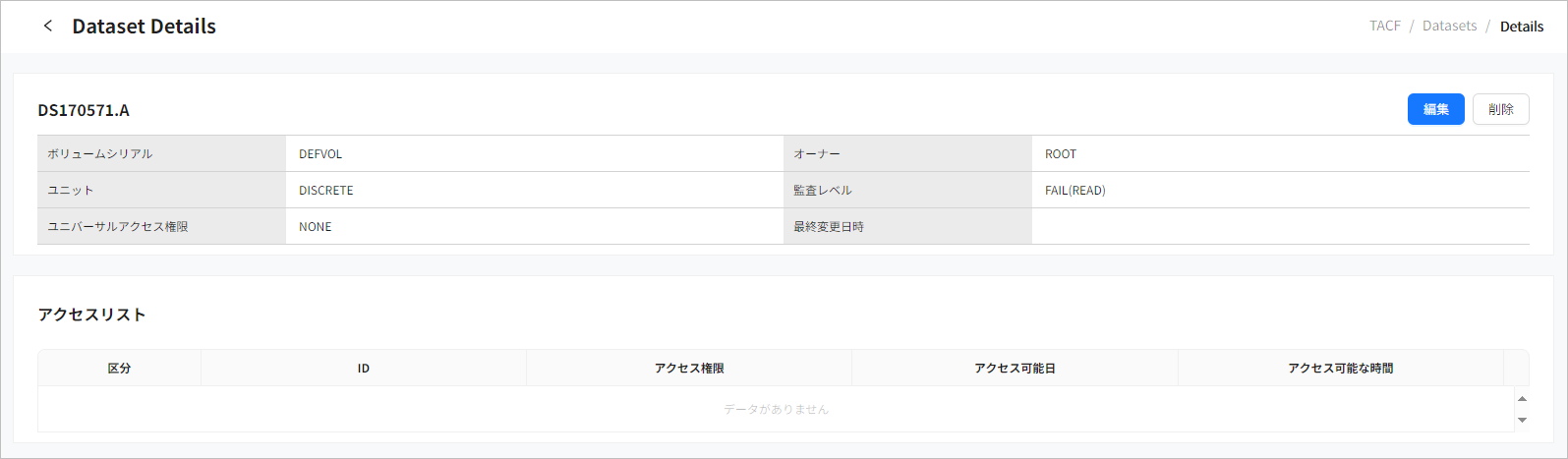Viewport: 1568px width, 459px height.
Task: Click the empty 最終変更日時 value cell
Action: point(1280,227)
